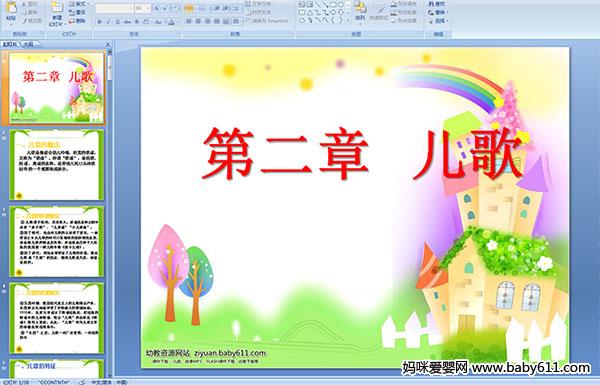
Task: Switch to the Outline tab in left pane
Action: (28, 44)
